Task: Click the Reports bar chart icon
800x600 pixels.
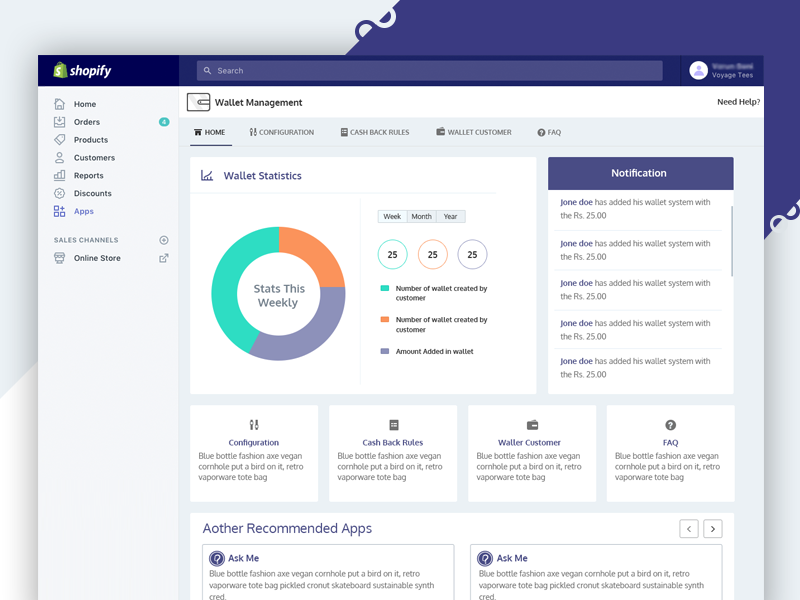Action: pyautogui.click(x=59, y=175)
